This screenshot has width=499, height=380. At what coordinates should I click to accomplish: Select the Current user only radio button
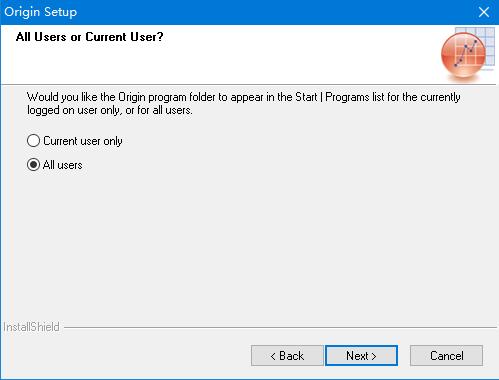pos(33,141)
